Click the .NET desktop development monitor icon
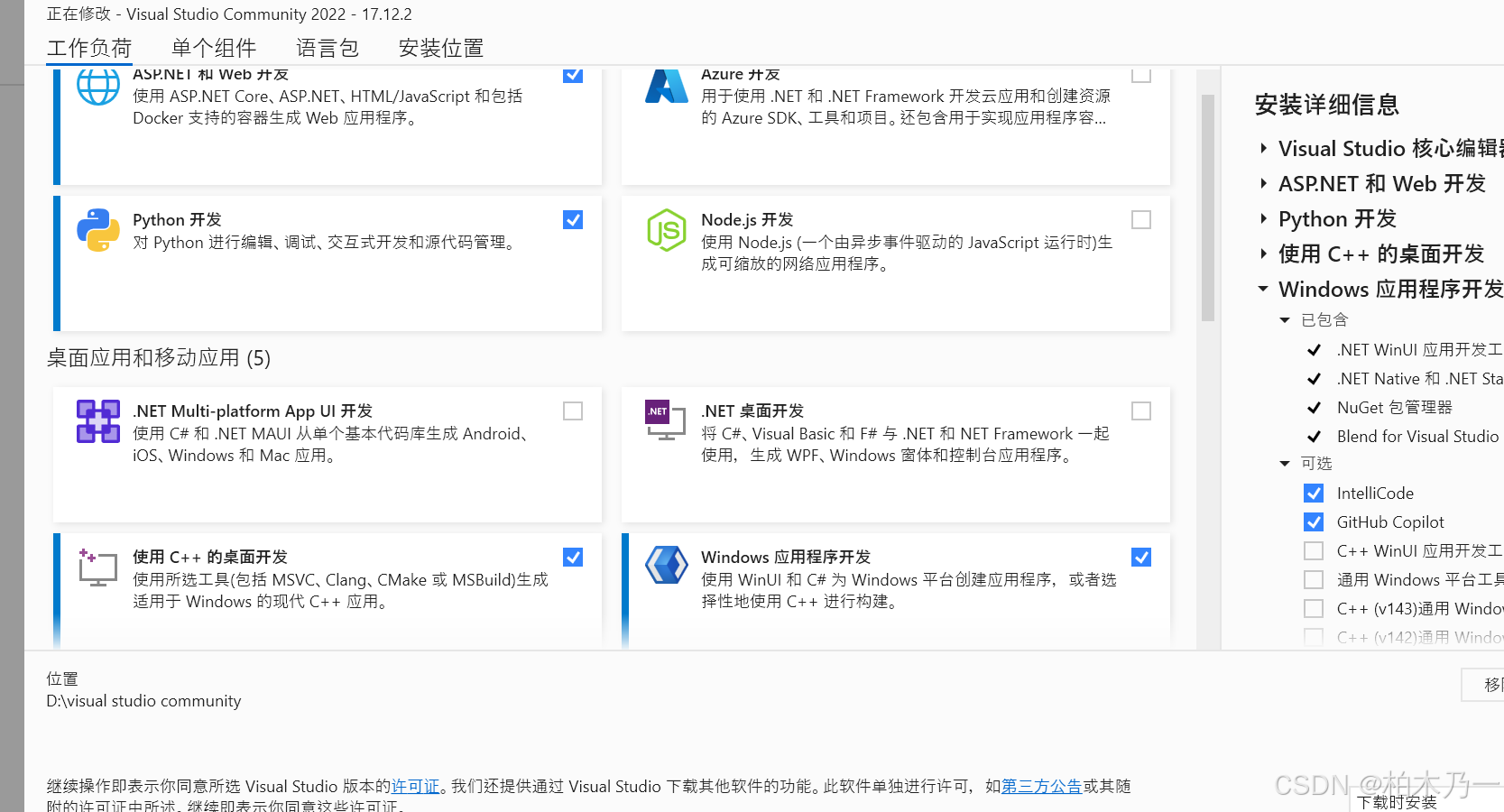The image size is (1504, 812). tap(666, 420)
